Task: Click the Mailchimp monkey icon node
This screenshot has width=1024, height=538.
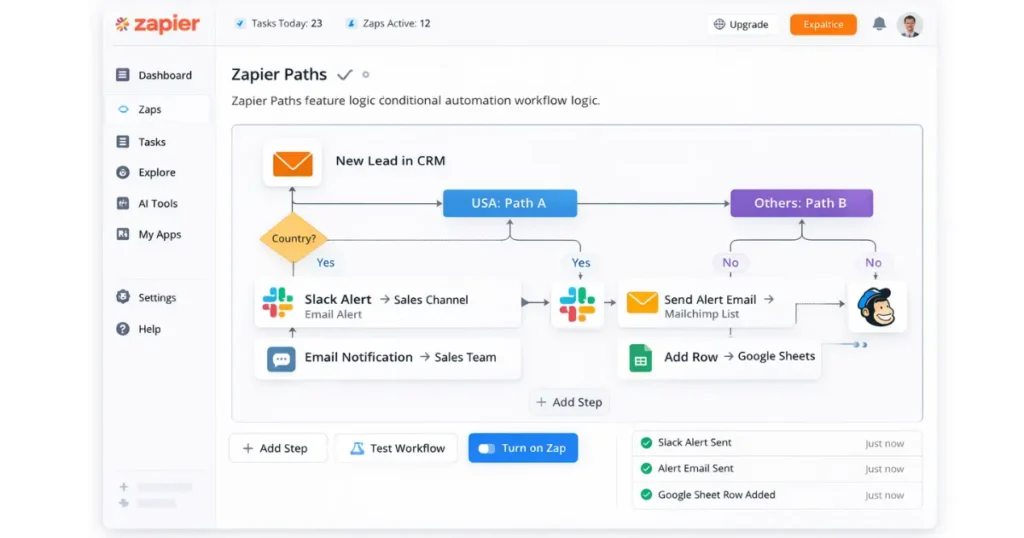Action: pyautogui.click(x=877, y=306)
